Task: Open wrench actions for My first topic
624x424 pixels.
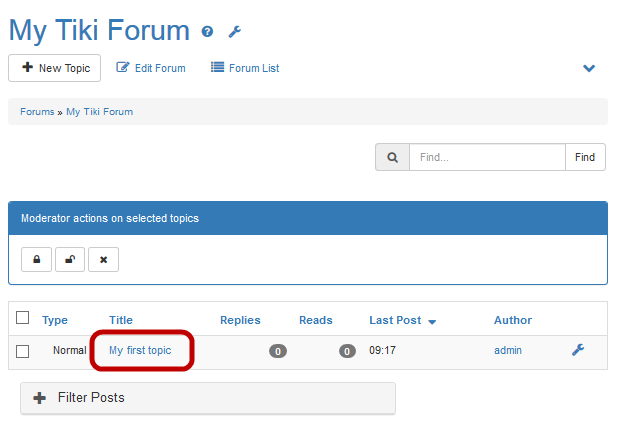Action: tap(577, 350)
